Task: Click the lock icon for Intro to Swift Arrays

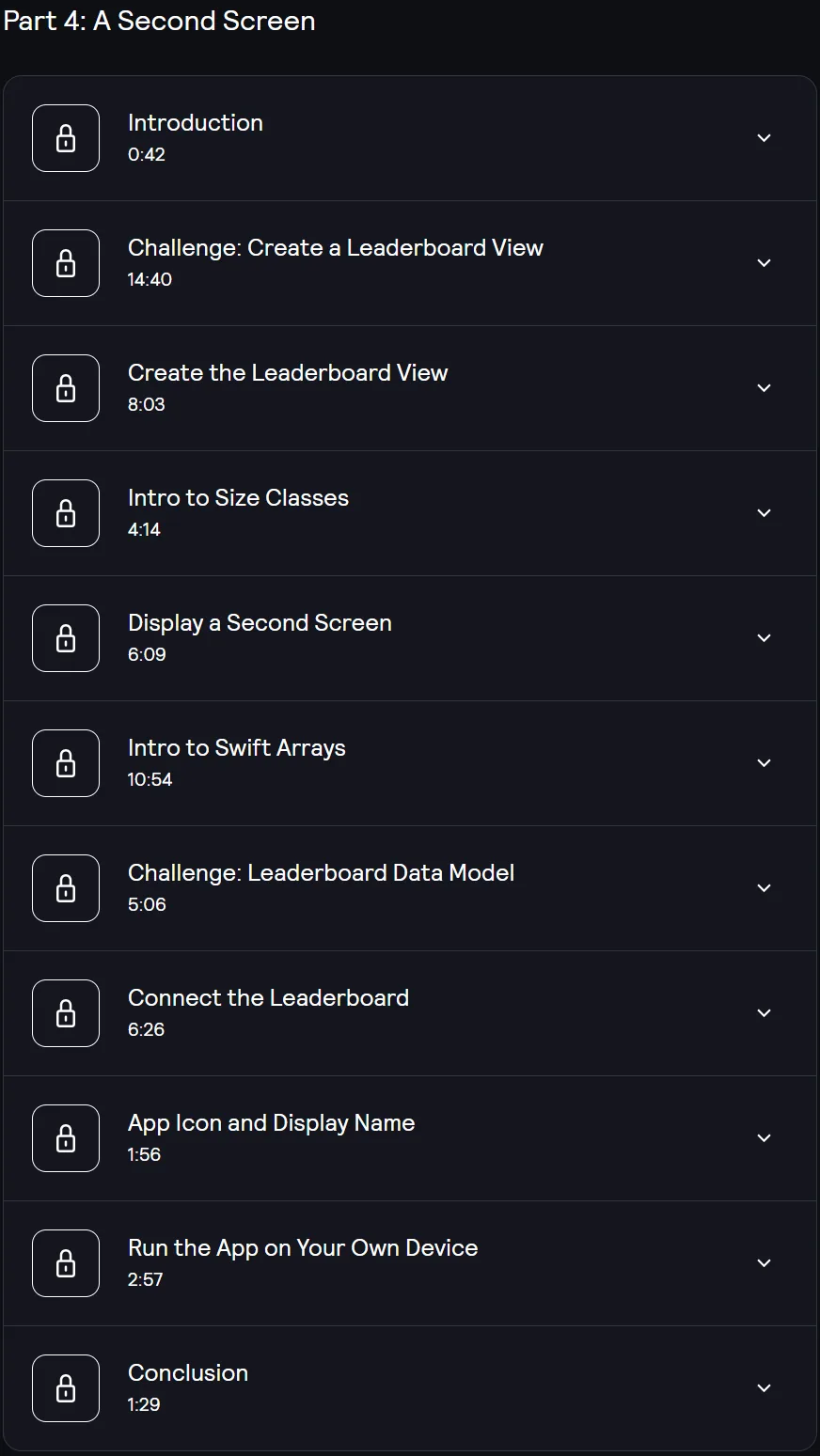Action: pyautogui.click(x=66, y=763)
